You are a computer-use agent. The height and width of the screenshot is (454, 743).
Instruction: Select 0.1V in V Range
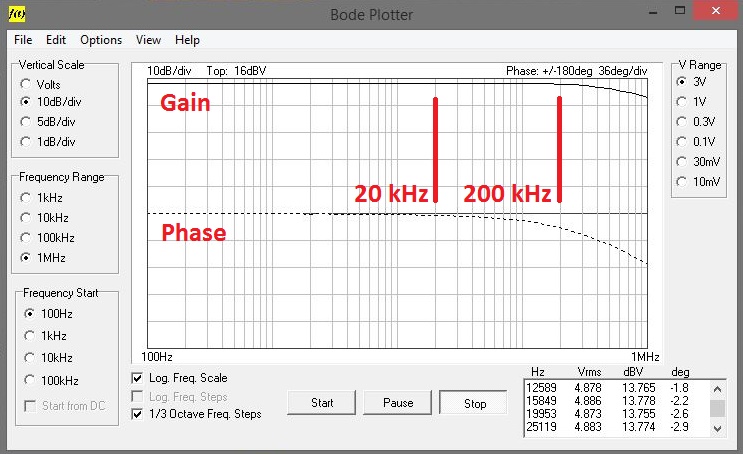click(x=682, y=142)
